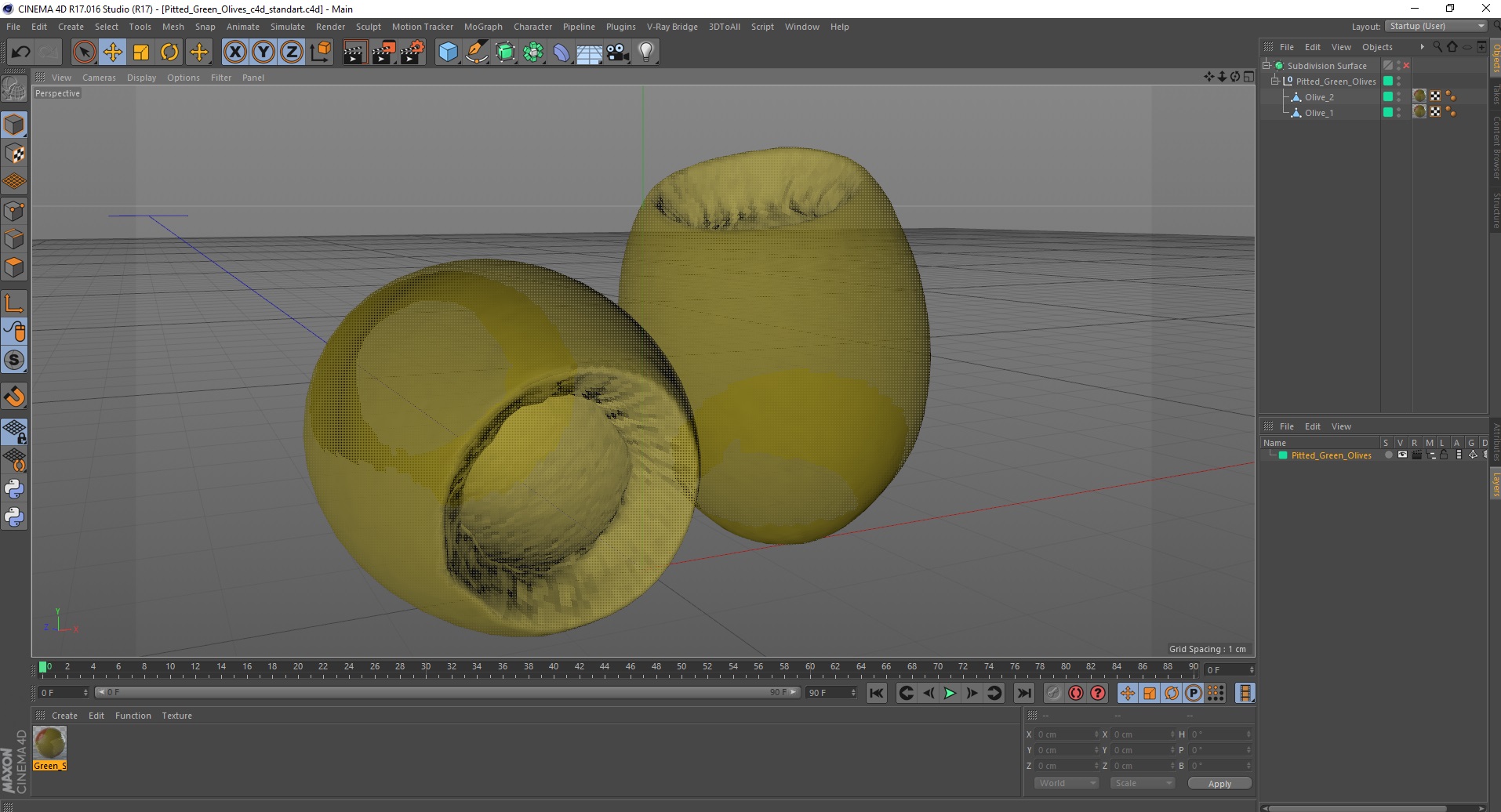1501x812 pixels.
Task: Open the Material Manager Create menu
Action: [64, 716]
